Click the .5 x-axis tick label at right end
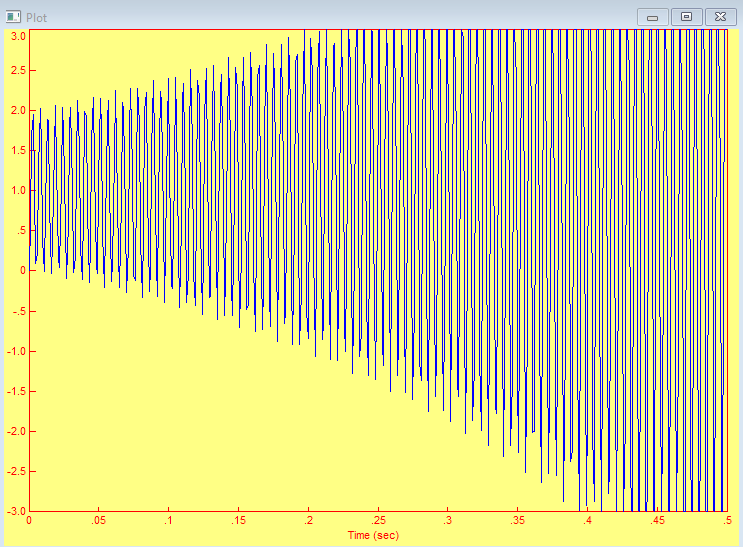 point(725,521)
